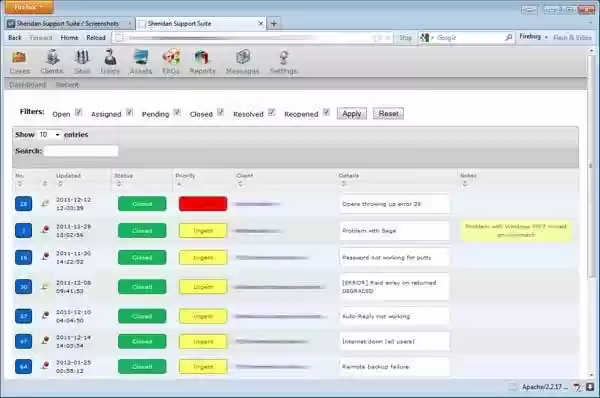Viewport: 600px width, 398px height.
Task: Click note icon on Opera throwing error row
Action: tap(45, 203)
